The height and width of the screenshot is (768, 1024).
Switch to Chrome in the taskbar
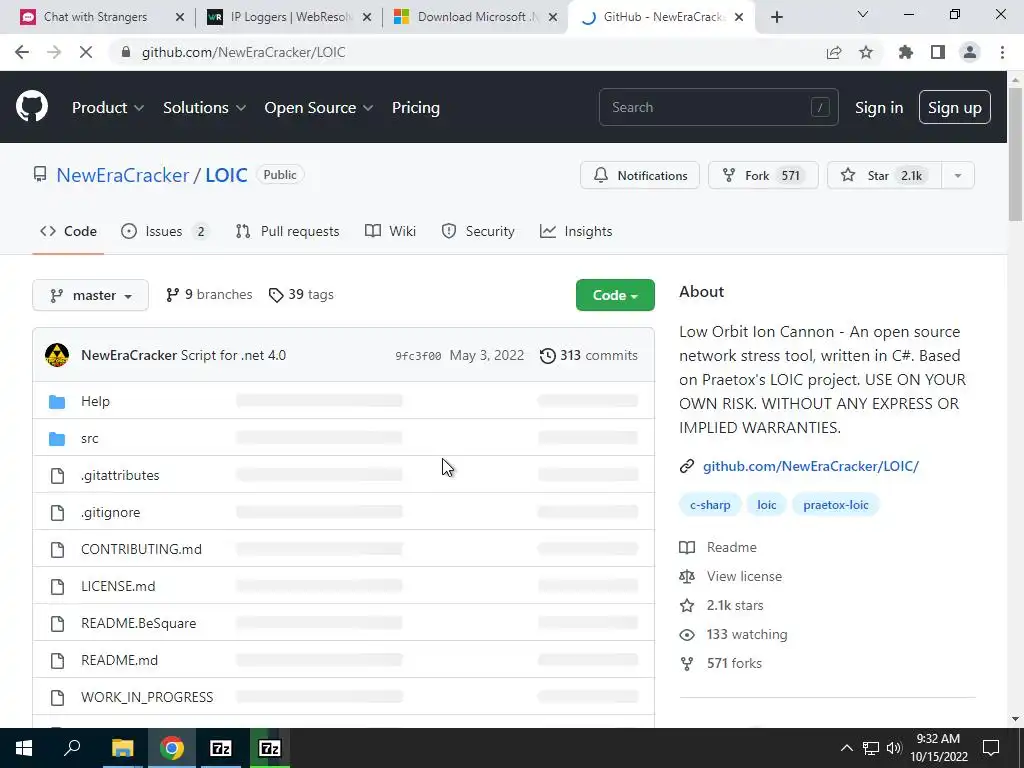(x=172, y=748)
